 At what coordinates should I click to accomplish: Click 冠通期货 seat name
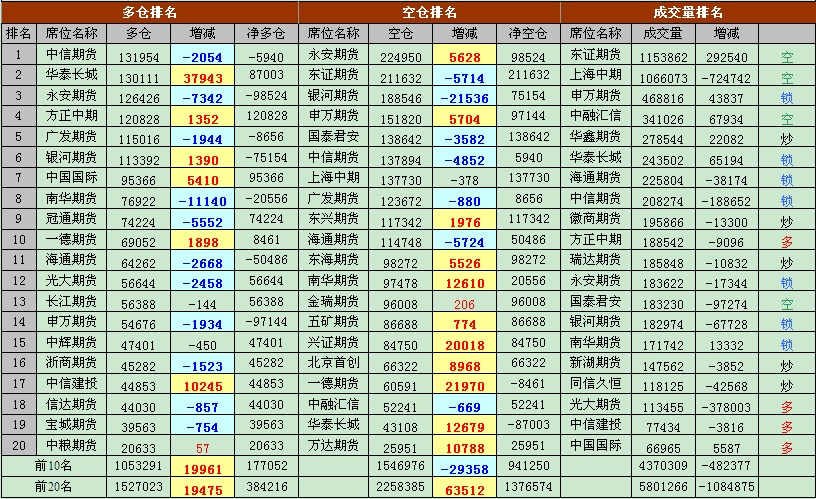point(71,219)
